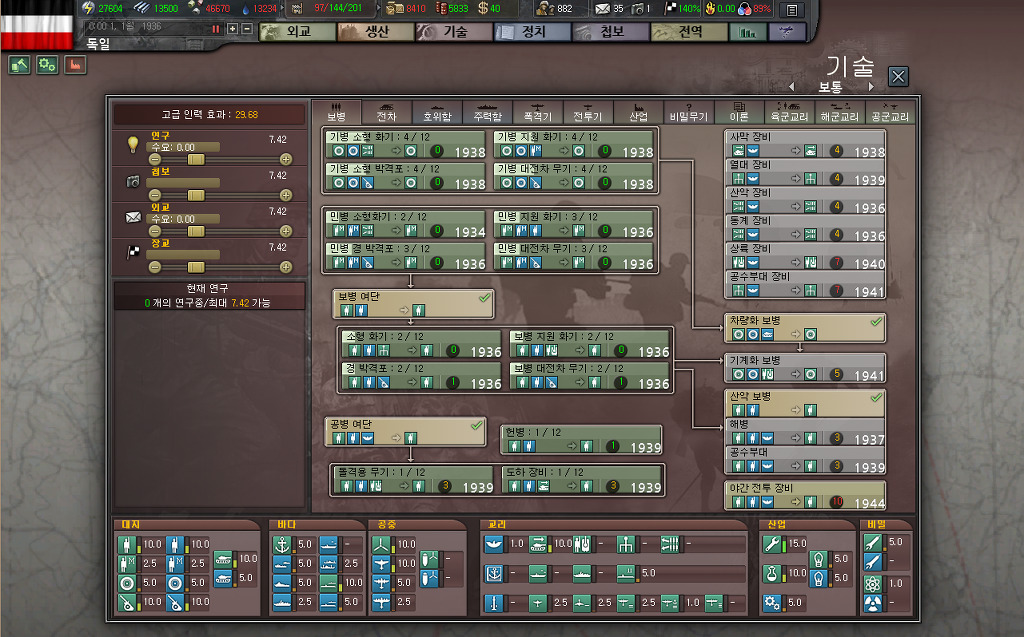Open the 생산 (Production) top menu
The width and height of the screenshot is (1024, 637).
pyautogui.click(x=375, y=32)
